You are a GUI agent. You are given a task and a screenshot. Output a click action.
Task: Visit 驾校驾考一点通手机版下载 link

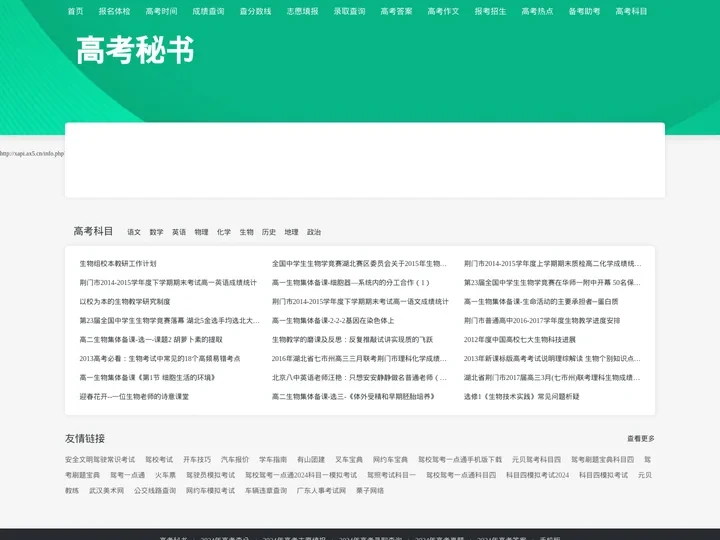point(460,460)
